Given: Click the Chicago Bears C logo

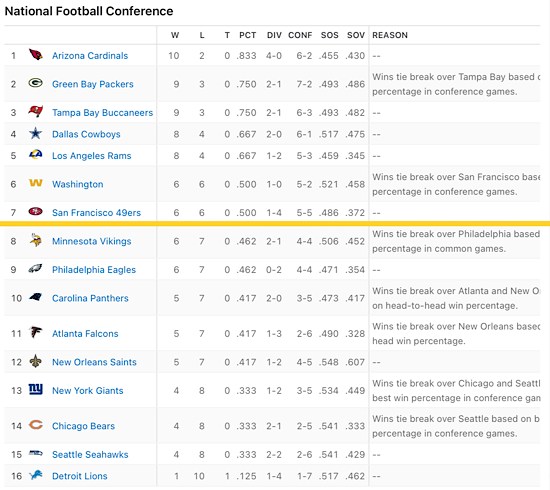Looking at the screenshot, I should (35, 425).
